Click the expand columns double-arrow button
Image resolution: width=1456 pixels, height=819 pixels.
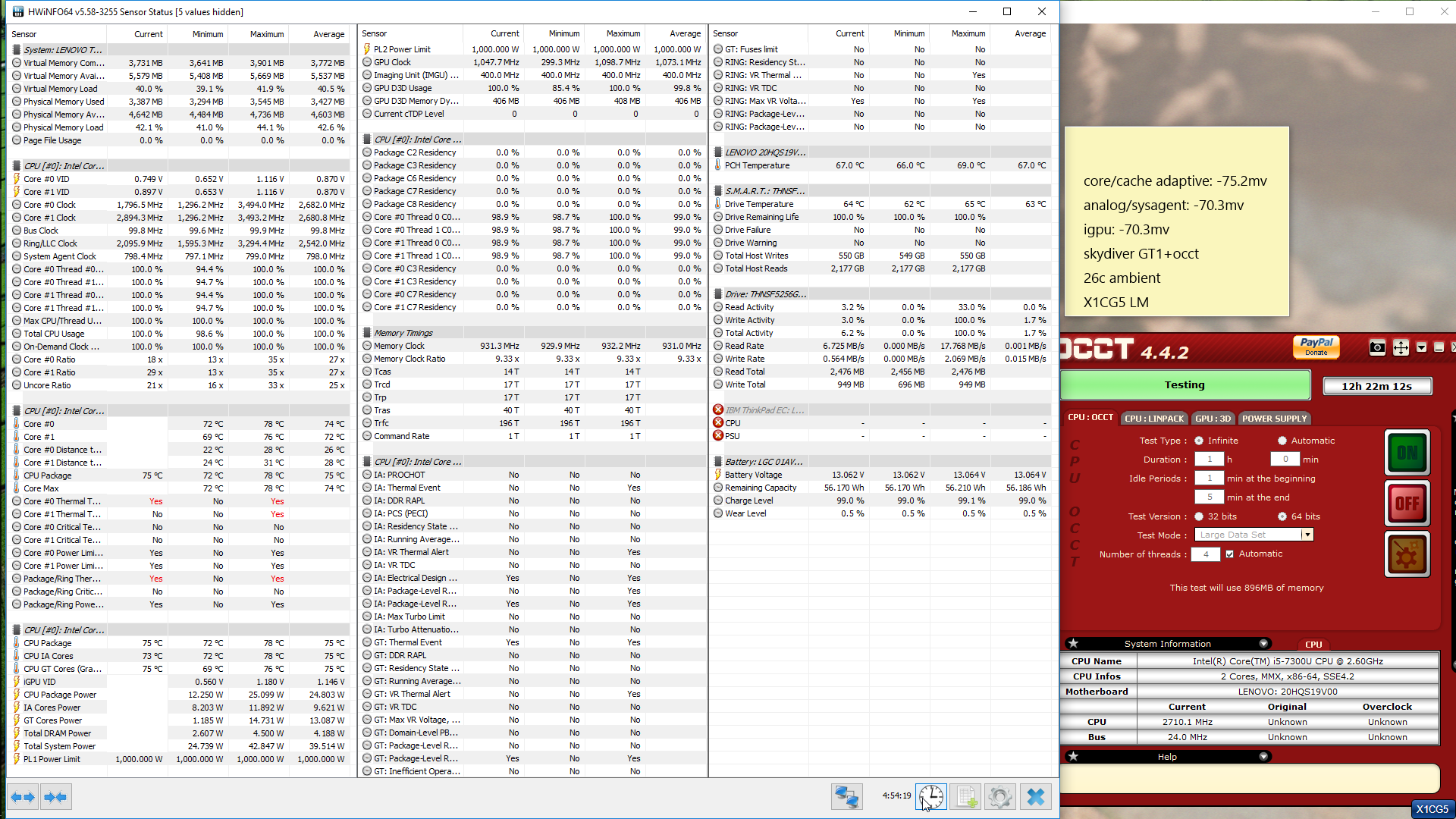tap(23, 797)
